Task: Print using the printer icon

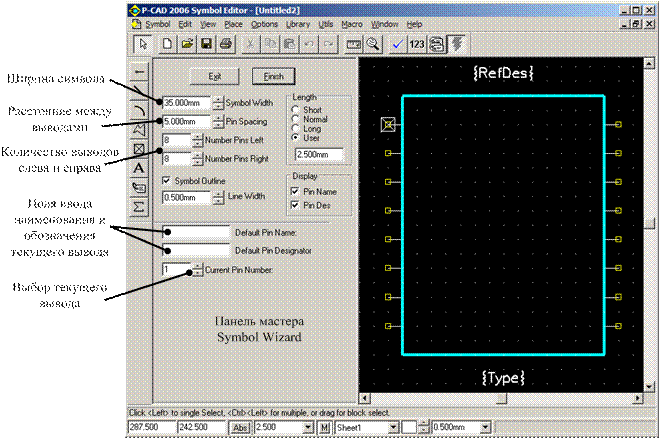Action: pos(226,44)
